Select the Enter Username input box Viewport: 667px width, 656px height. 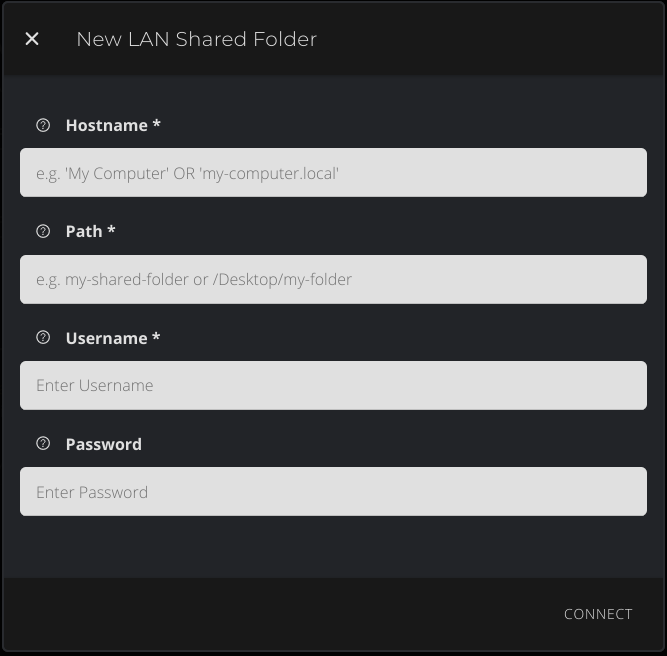click(333, 385)
